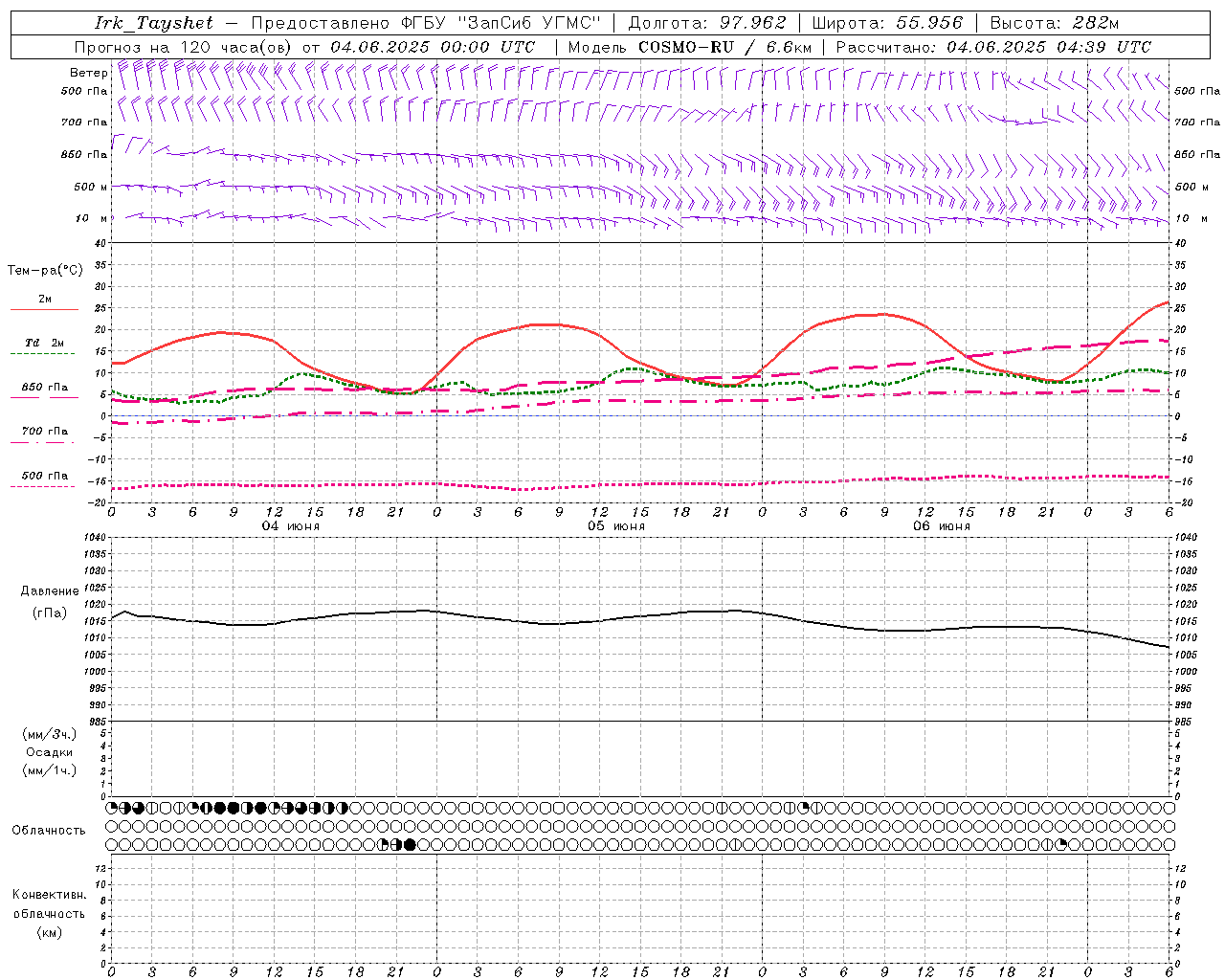
Task: Click the solid red "2м" legend line
Action: tap(45, 310)
